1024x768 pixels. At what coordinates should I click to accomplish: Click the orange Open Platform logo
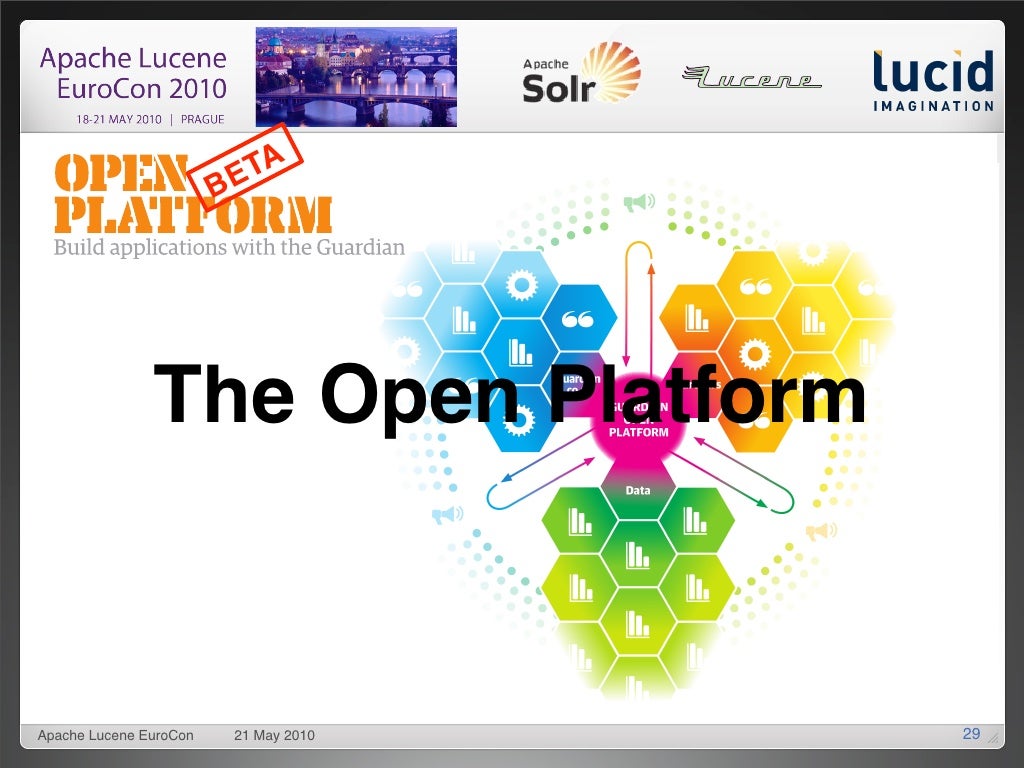(x=193, y=194)
